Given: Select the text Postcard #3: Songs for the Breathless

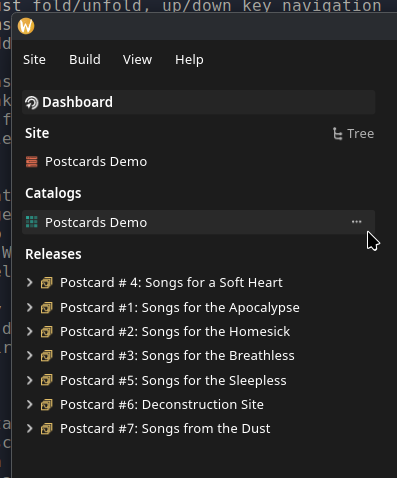Looking at the screenshot, I should 177,356.
